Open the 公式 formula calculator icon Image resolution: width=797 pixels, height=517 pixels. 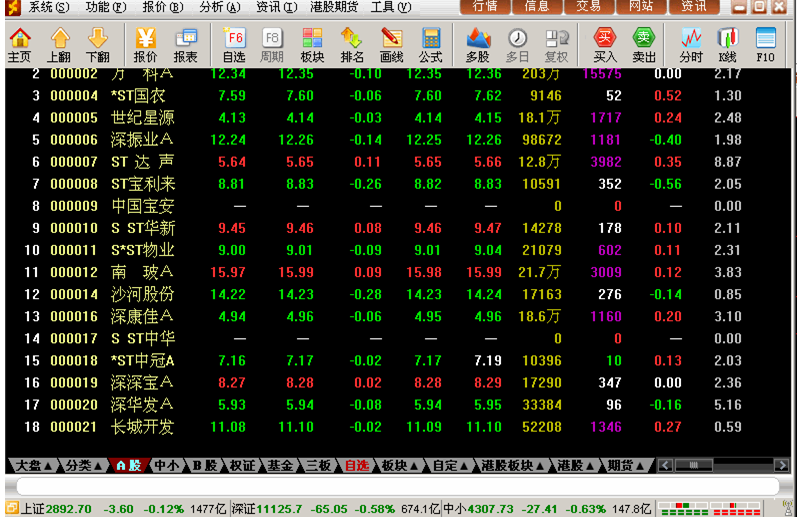[430, 44]
